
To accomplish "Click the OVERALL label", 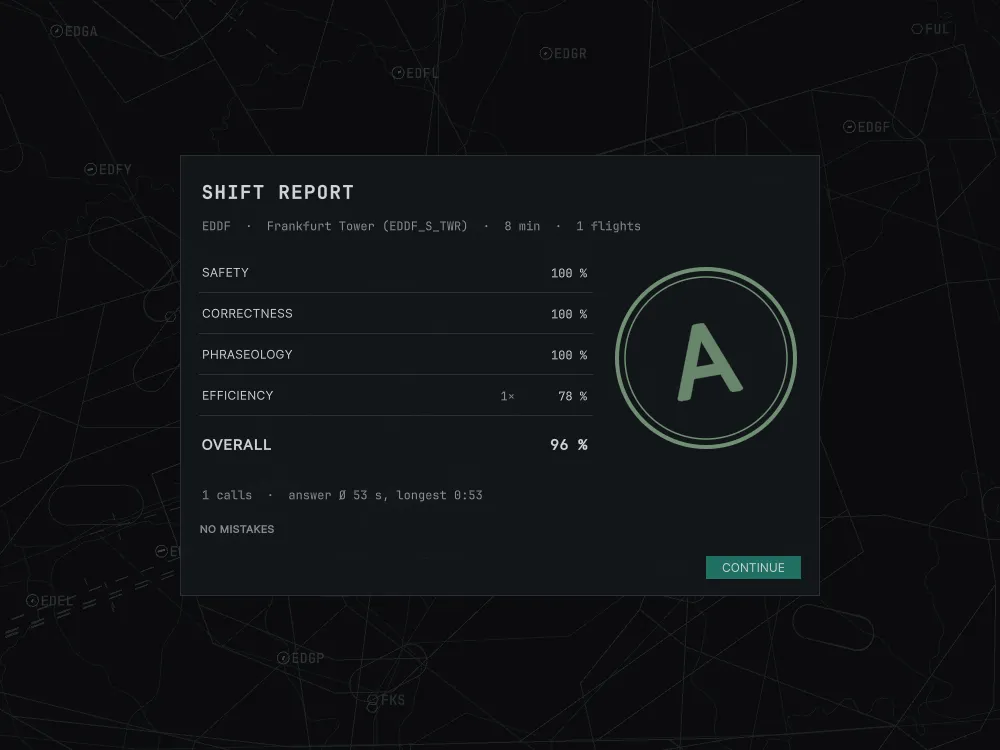I will [x=236, y=445].
